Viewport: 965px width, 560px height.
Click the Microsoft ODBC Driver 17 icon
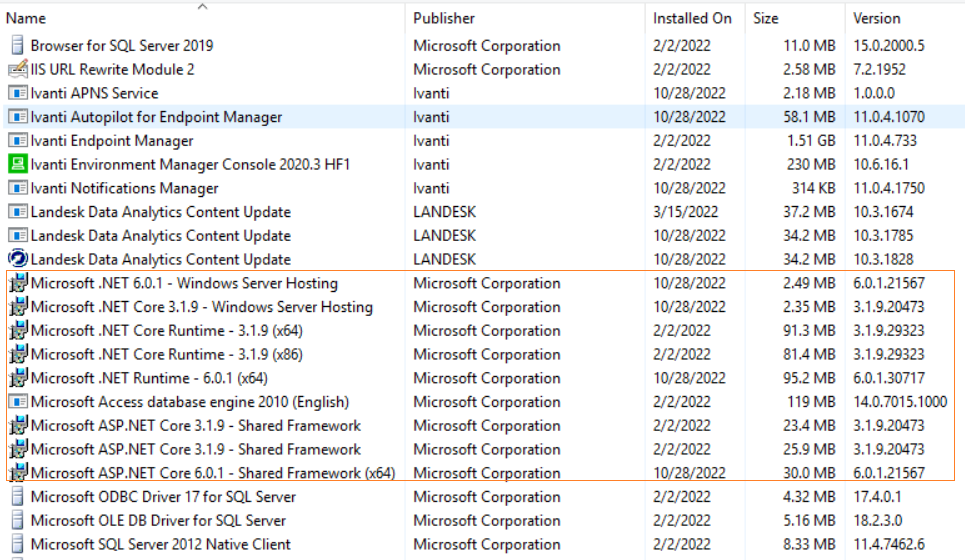17,497
